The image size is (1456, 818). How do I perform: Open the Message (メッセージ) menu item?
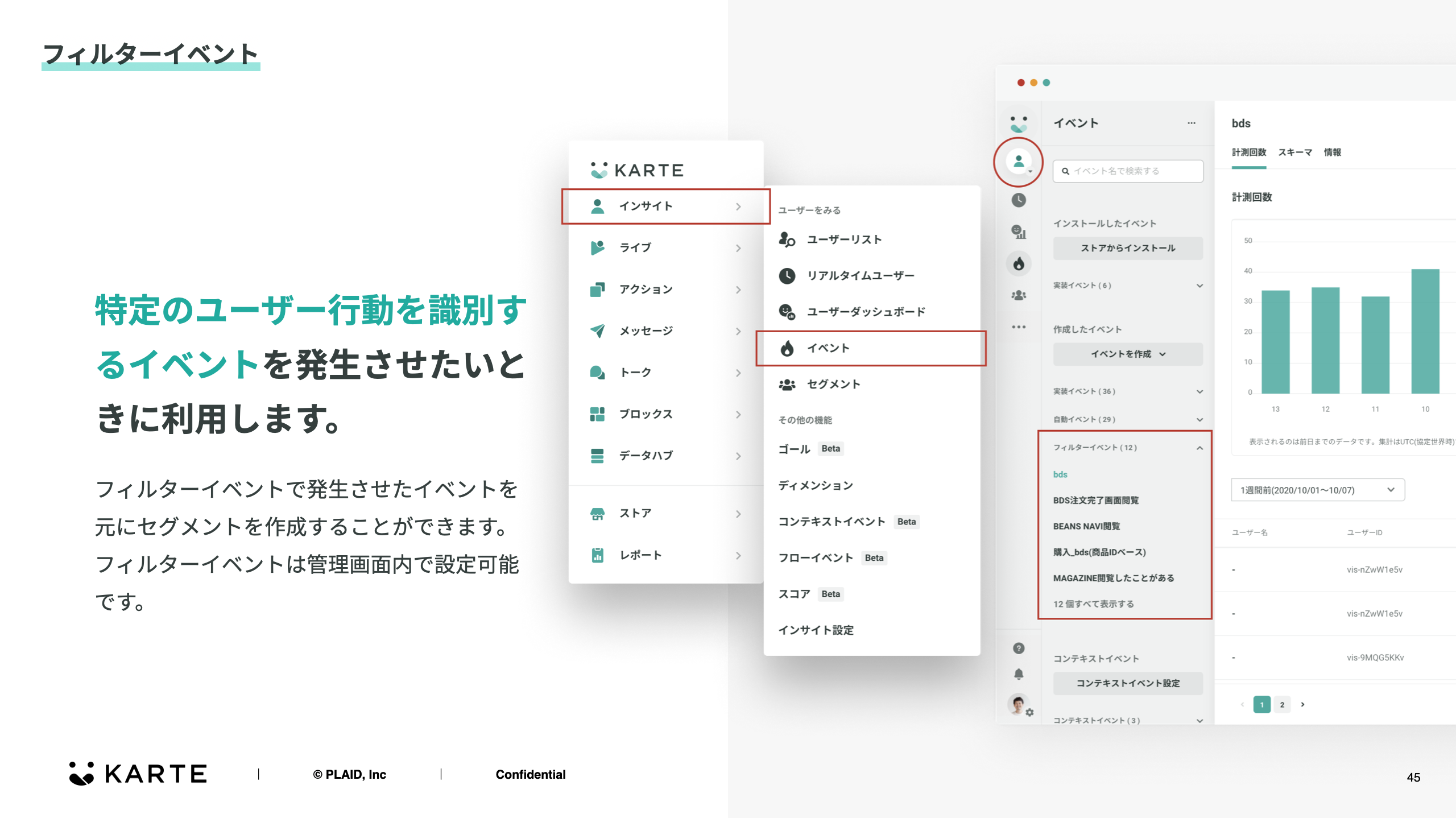pos(665,331)
